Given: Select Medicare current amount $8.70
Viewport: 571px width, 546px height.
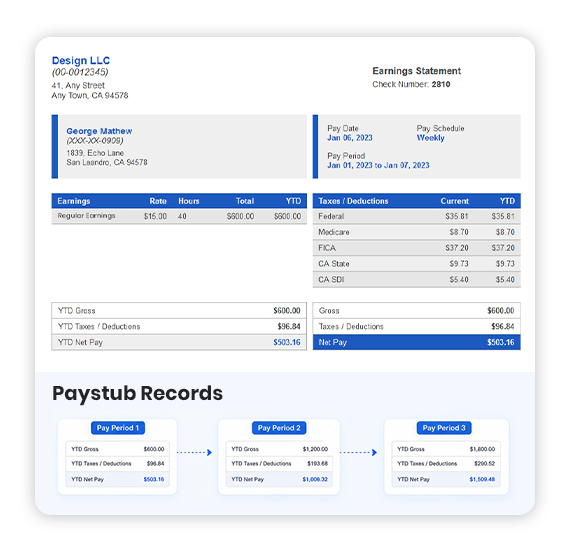Looking at the screenshot, I should (459, 232).
